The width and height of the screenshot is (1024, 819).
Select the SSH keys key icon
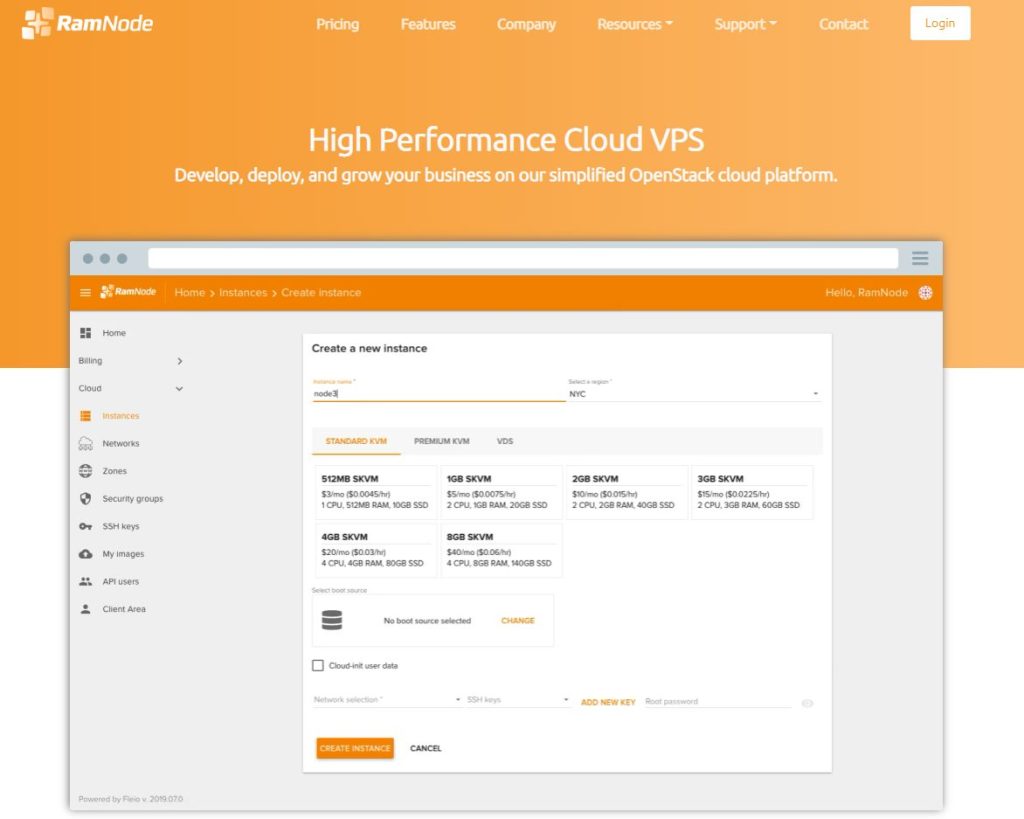[87, 526]
